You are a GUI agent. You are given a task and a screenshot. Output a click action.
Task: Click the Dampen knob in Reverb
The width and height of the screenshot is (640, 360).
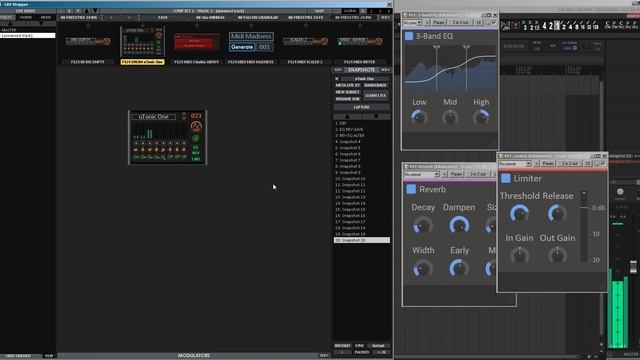pyautogui.click(x=459, y=225)
